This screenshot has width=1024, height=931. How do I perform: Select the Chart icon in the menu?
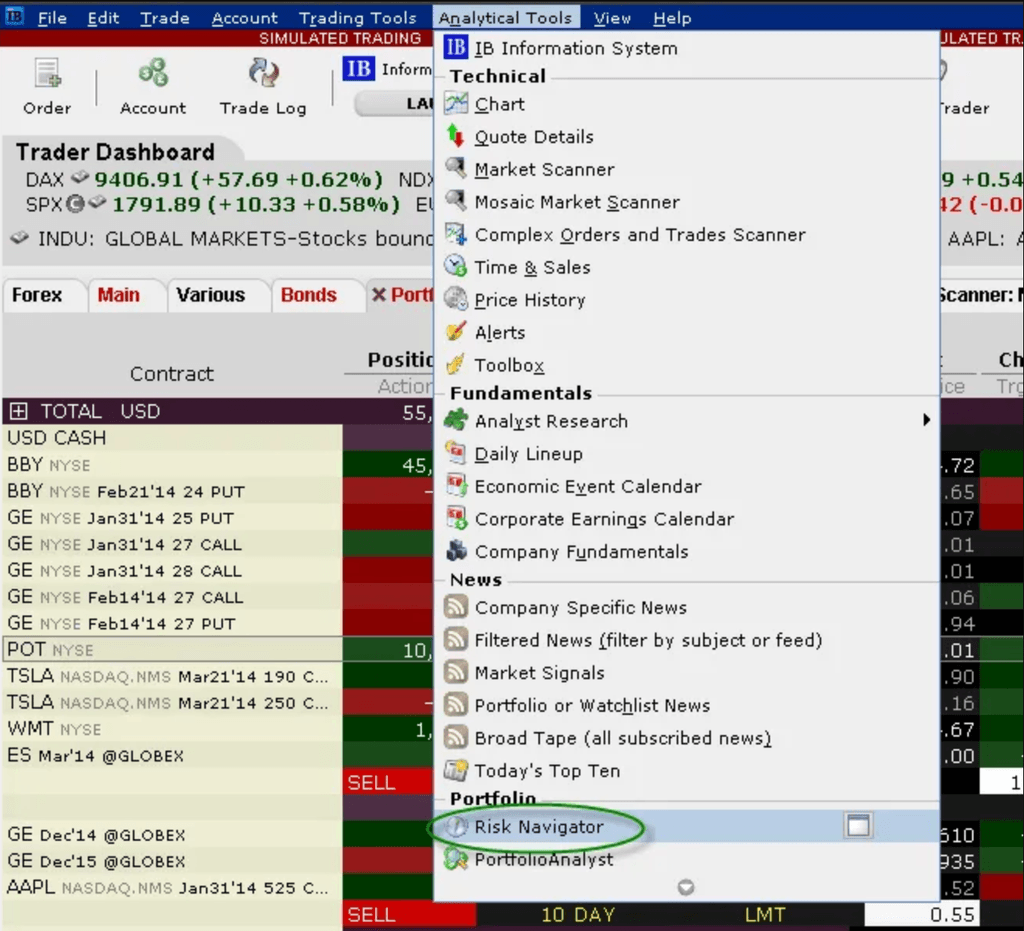pos(455,103)
